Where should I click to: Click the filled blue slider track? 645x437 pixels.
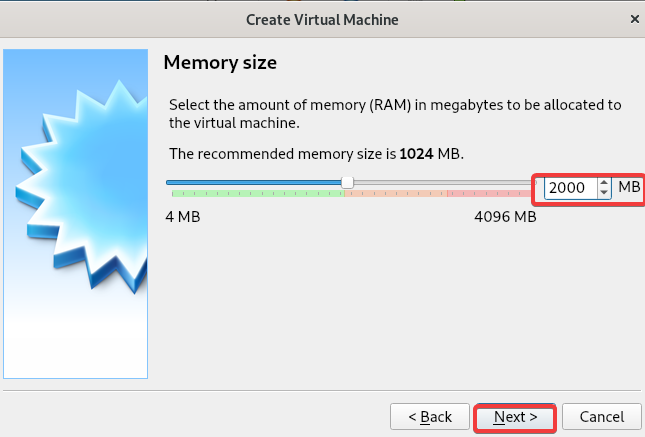(254, 182)
